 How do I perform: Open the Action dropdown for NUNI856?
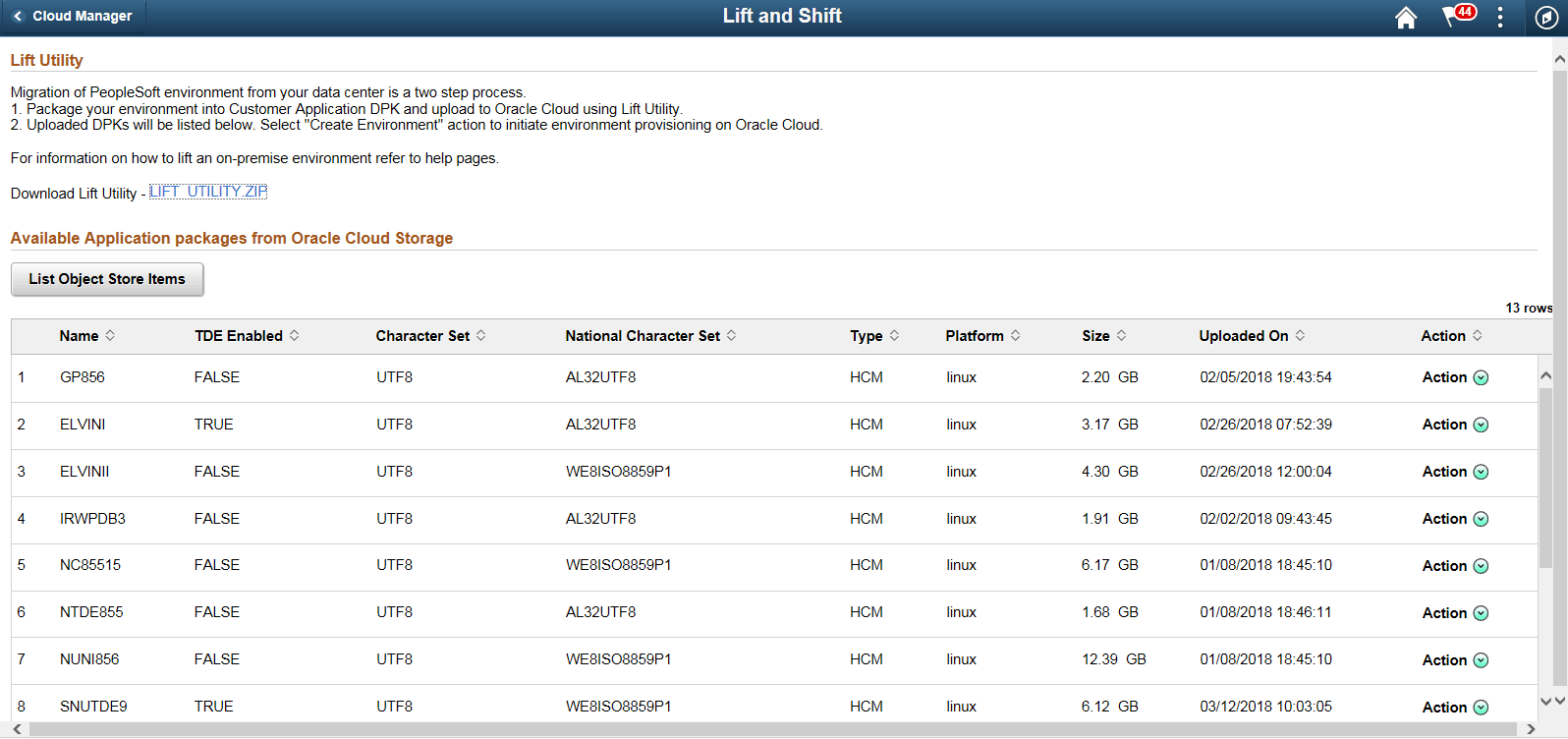1455,660
